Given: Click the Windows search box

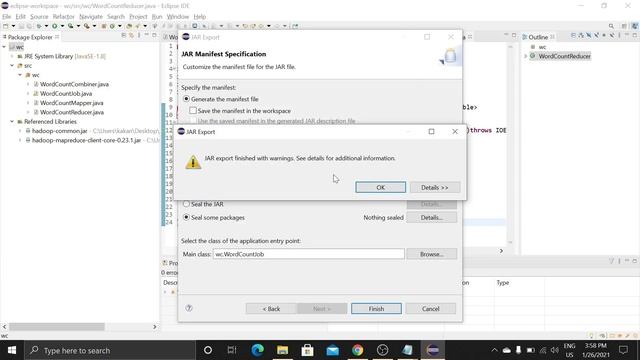Looking at the screenshot, I should tap(111, 350).
